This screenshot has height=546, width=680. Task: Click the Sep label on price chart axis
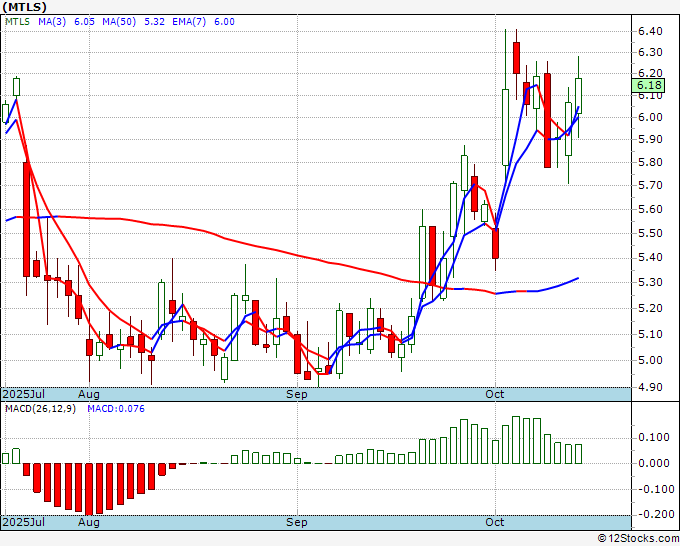pos(297,394)
